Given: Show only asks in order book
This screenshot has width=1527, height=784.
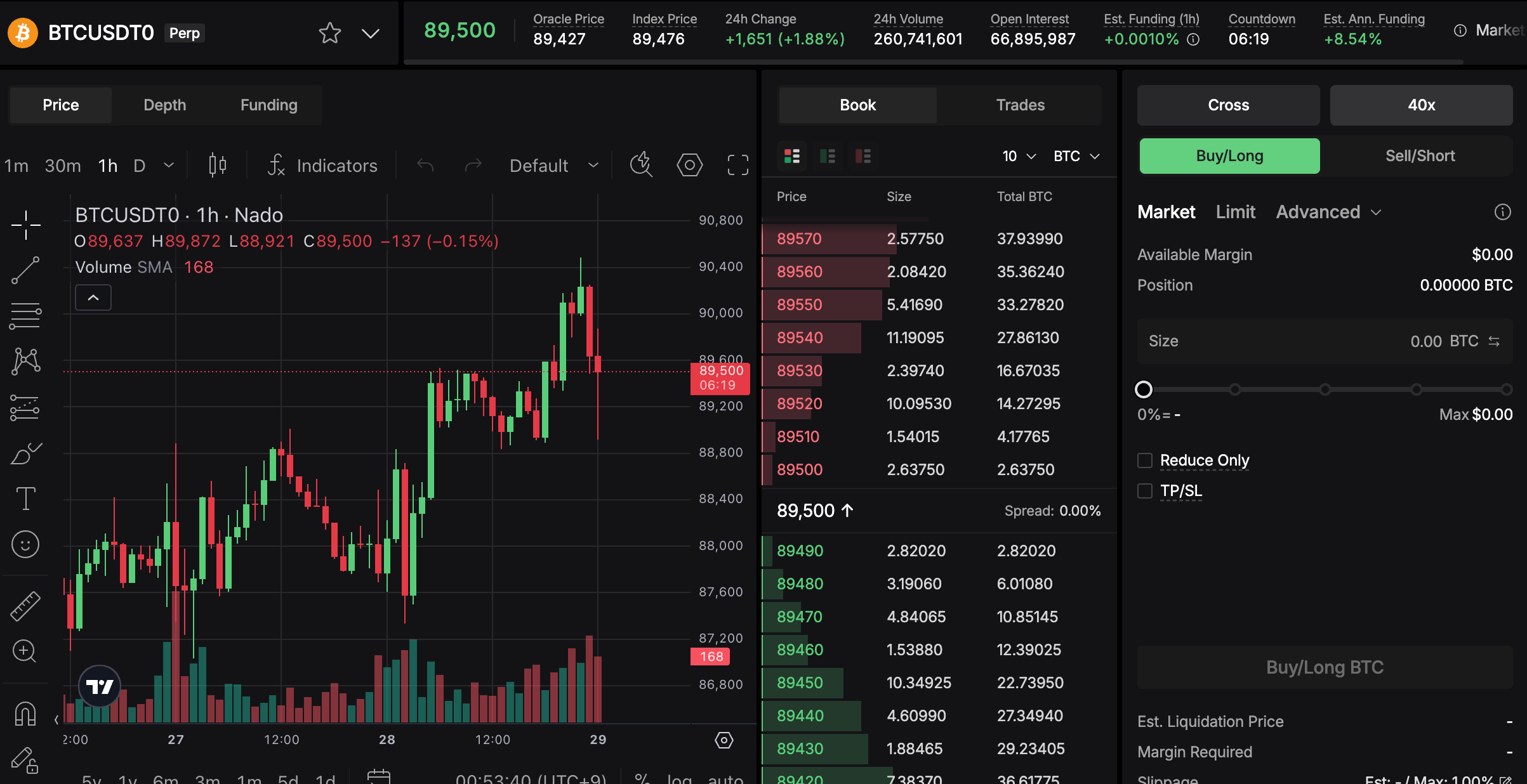Looking at the screenshot, I should pyautogui.click(x=863, y=156).
